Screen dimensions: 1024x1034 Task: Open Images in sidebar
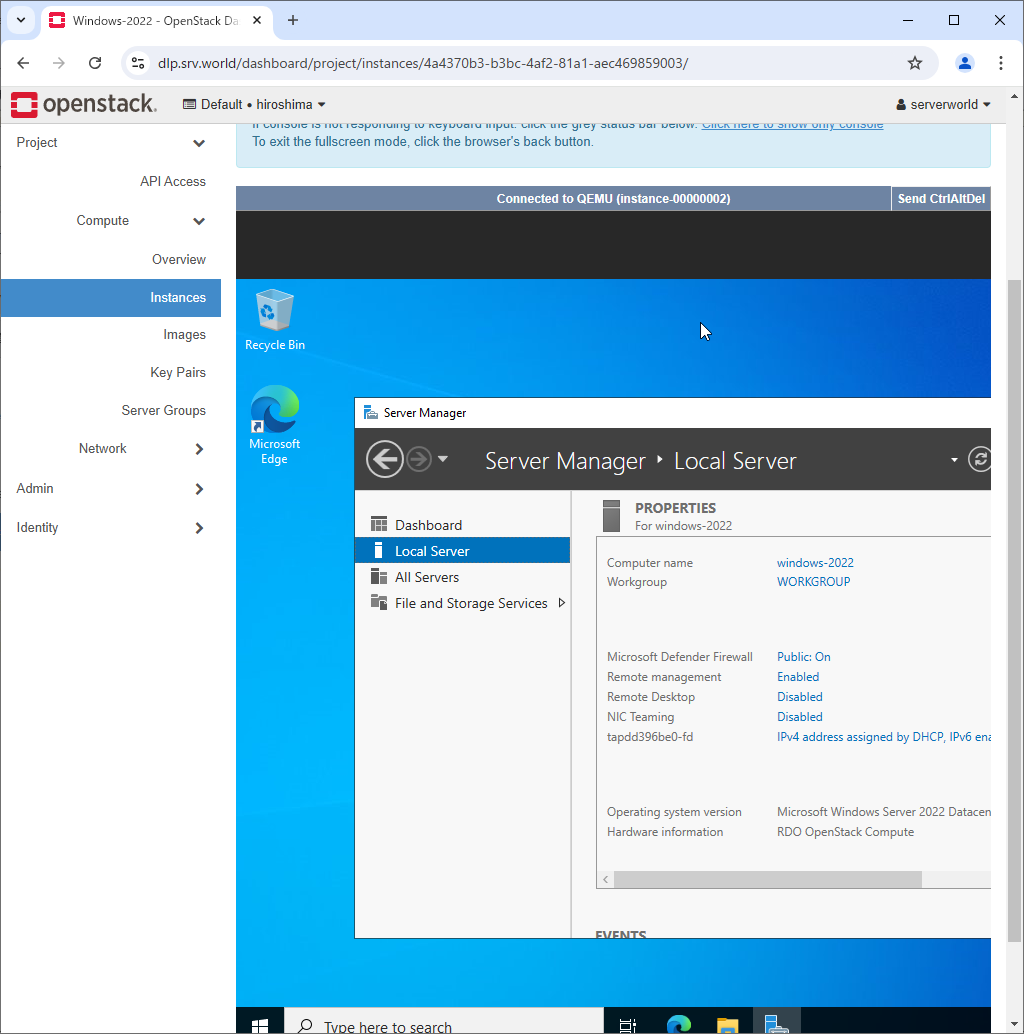pos(184,334)
